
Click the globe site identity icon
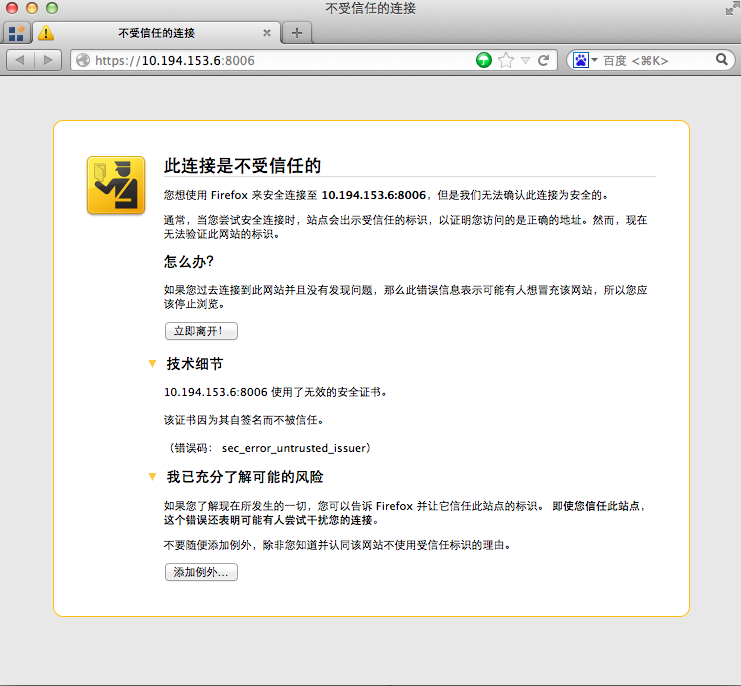(83, 60)
